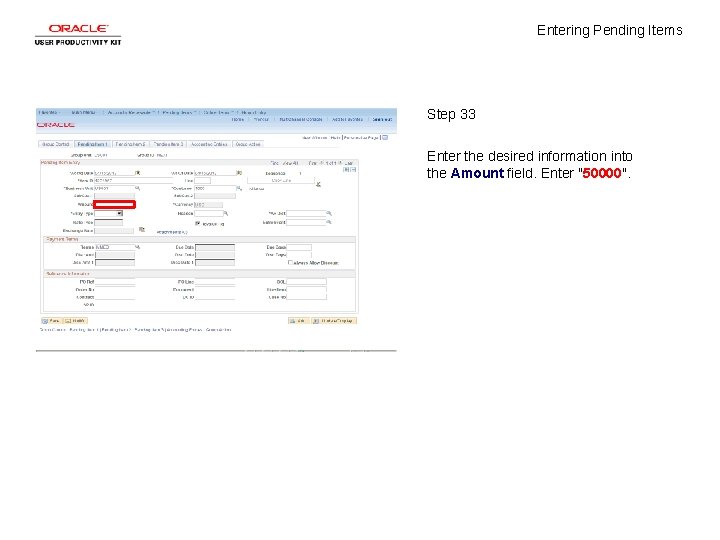Select the Pending Item 1 tab

pos(92,144)
